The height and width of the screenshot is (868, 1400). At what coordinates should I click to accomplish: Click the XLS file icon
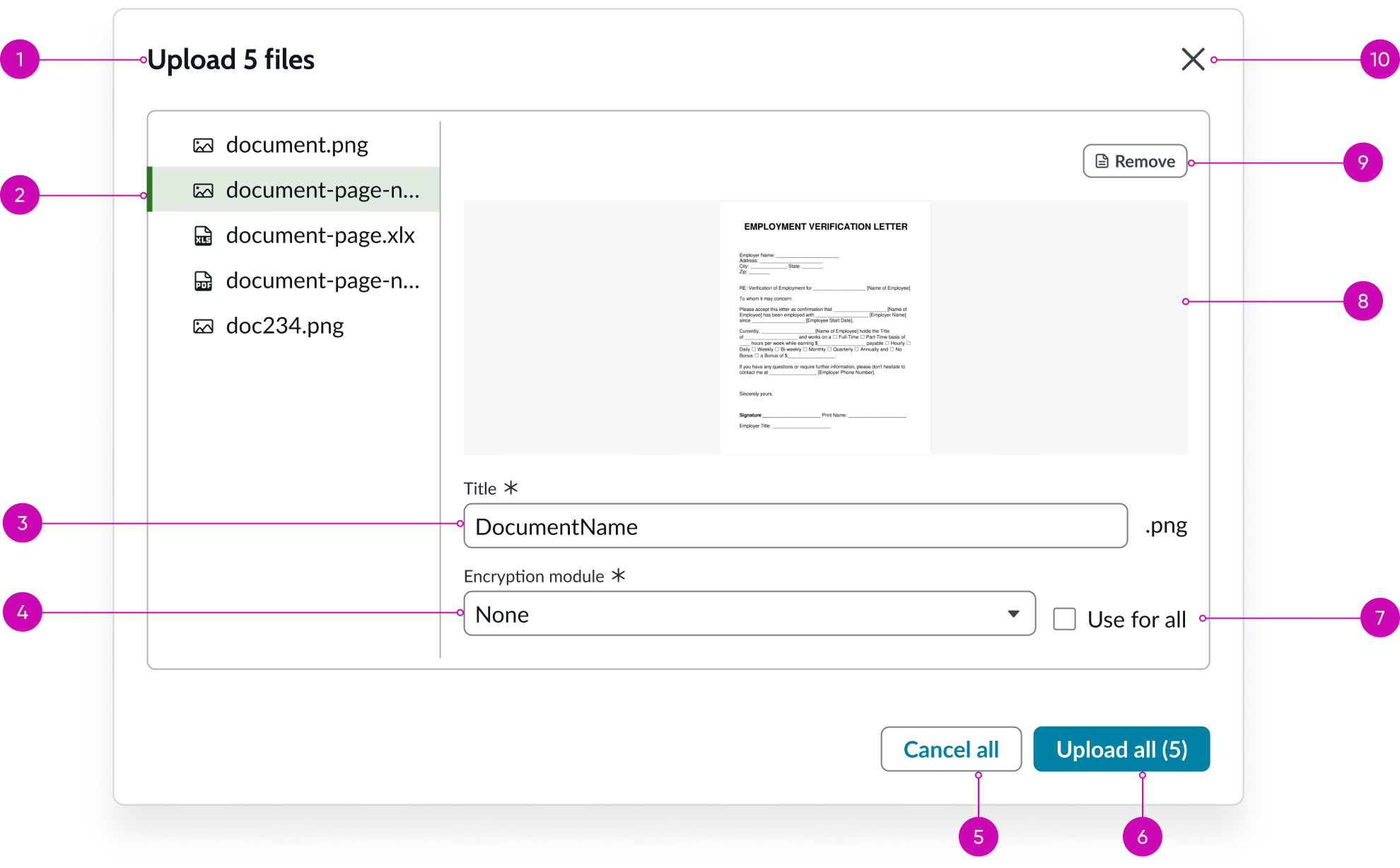203,236
